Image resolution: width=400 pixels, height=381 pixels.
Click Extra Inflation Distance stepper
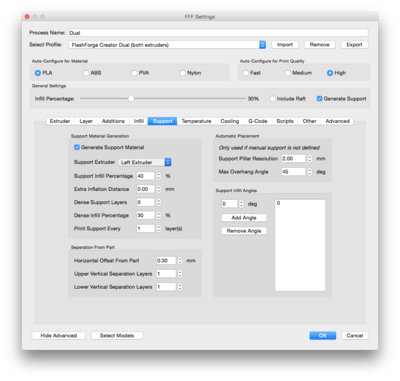159,189
